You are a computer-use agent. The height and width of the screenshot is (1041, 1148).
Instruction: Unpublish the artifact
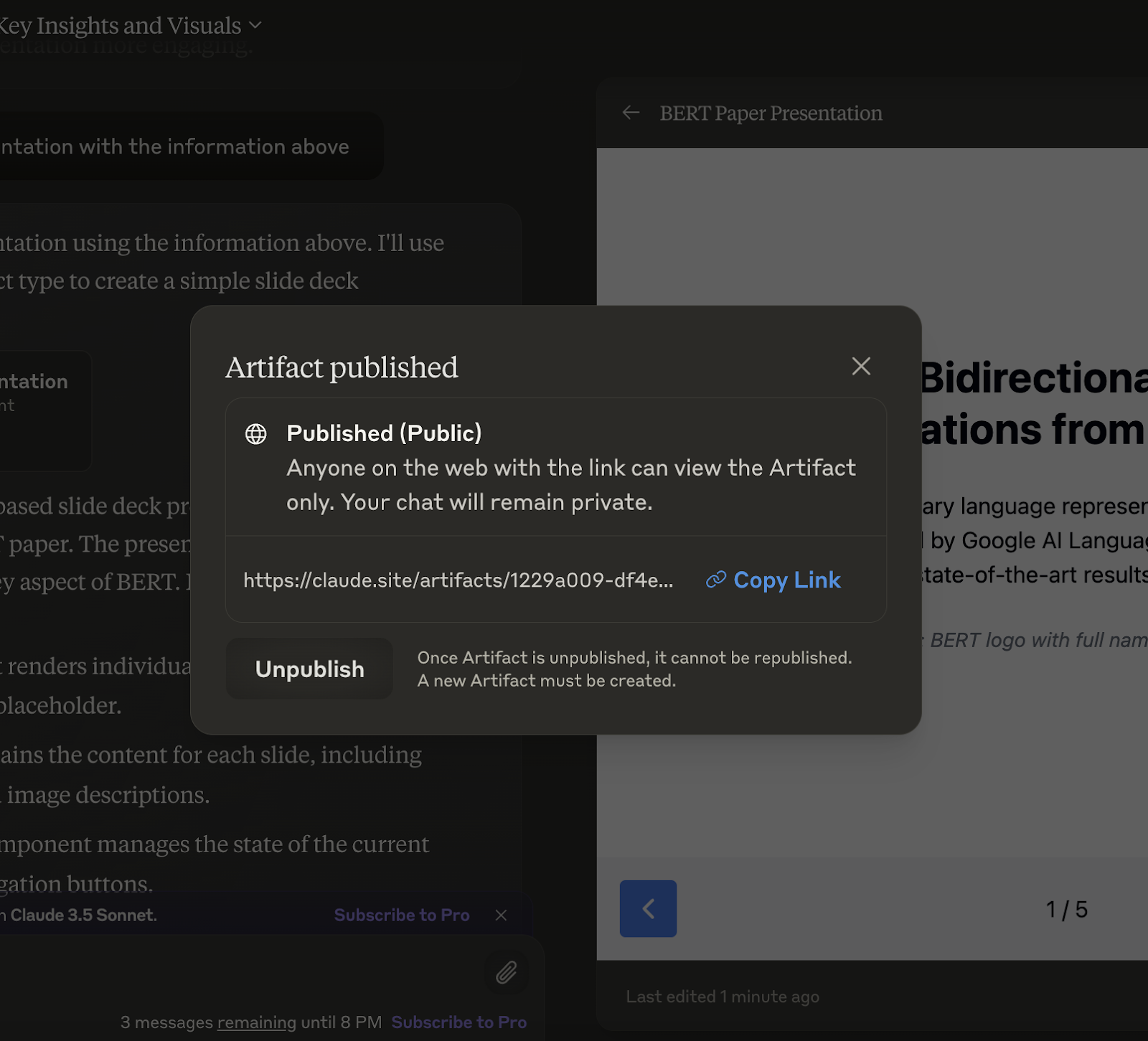[309, 669]
